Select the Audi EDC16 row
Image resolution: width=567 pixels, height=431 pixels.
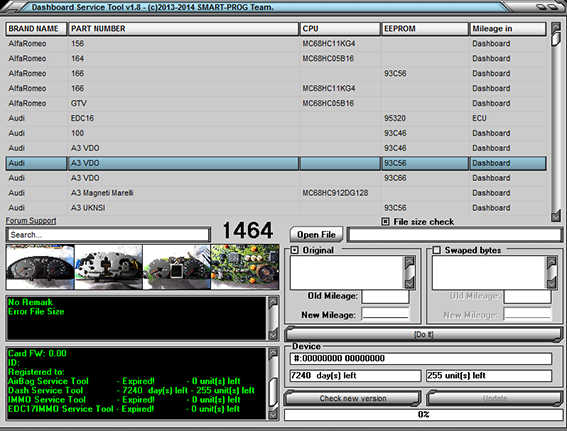point(276,118)
